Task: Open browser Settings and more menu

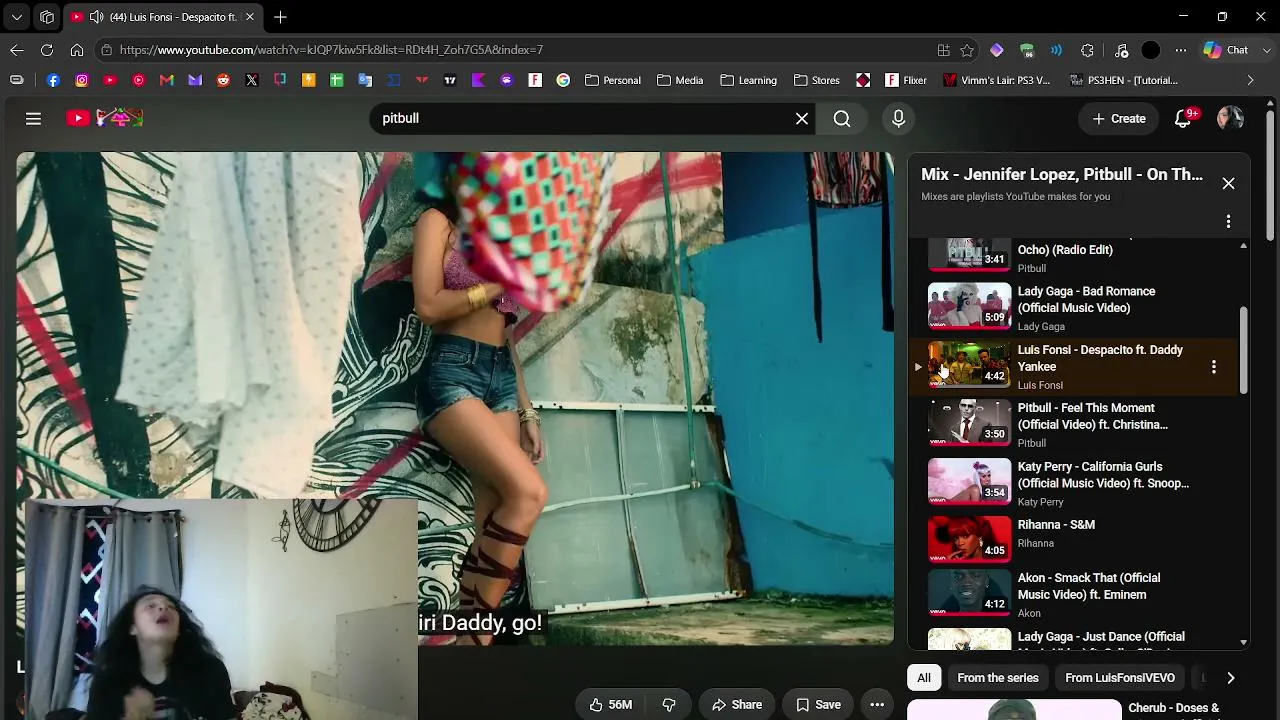Action: 1181,50
